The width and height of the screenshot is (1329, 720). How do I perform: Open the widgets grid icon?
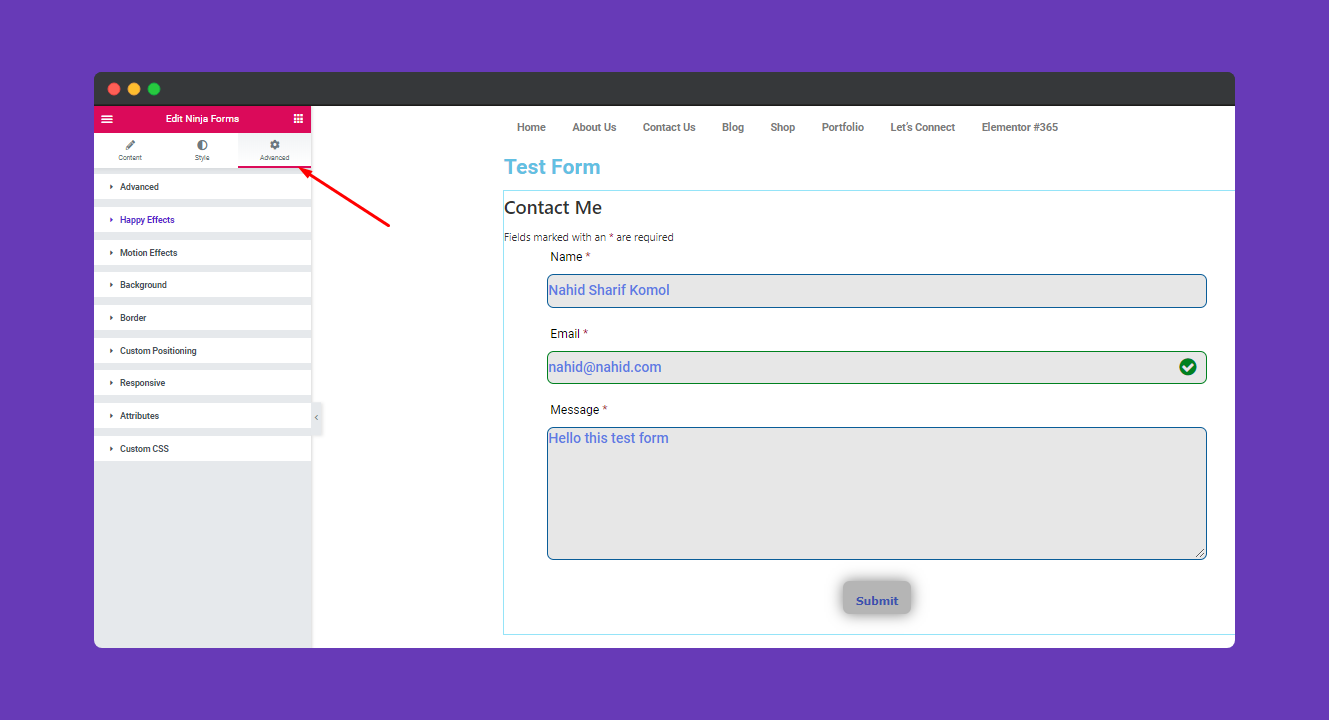point(298,119)
